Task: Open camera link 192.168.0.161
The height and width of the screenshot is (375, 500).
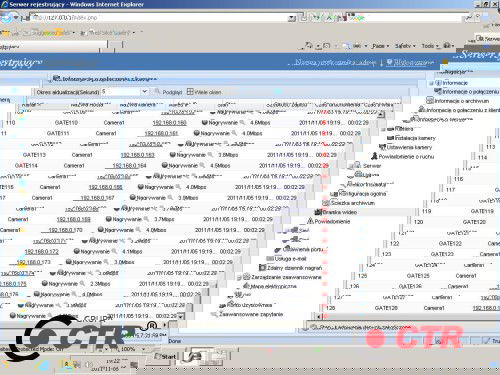Action: pos(161,133)
